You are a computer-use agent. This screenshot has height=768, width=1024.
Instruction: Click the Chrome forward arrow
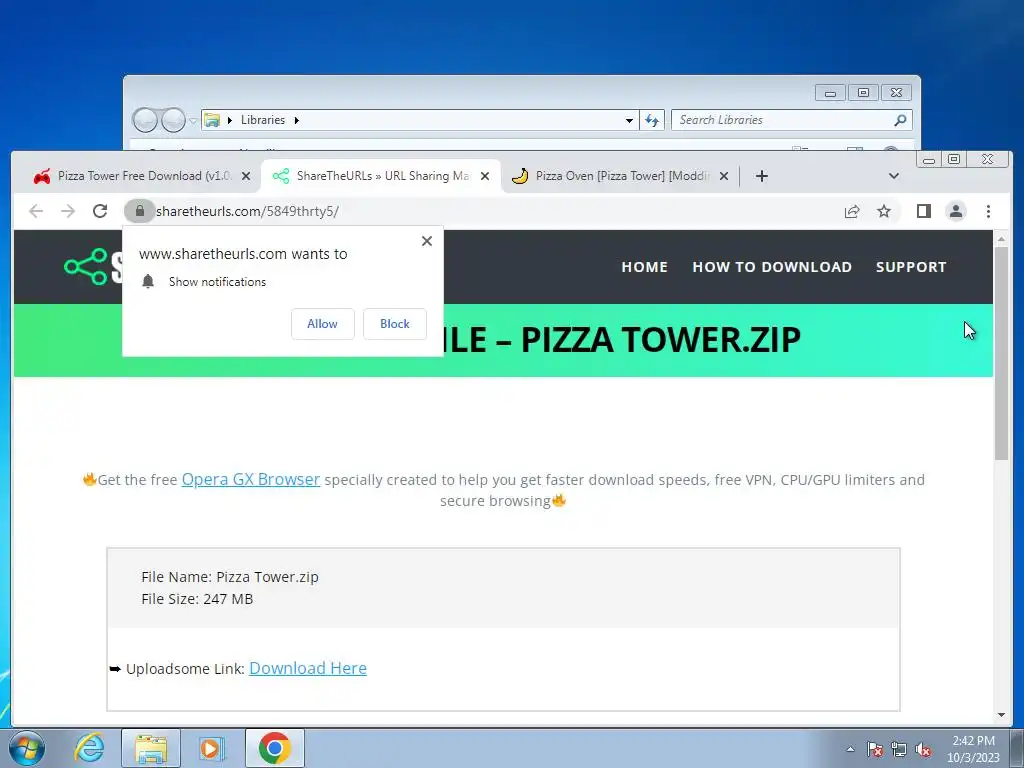point(68,211)
